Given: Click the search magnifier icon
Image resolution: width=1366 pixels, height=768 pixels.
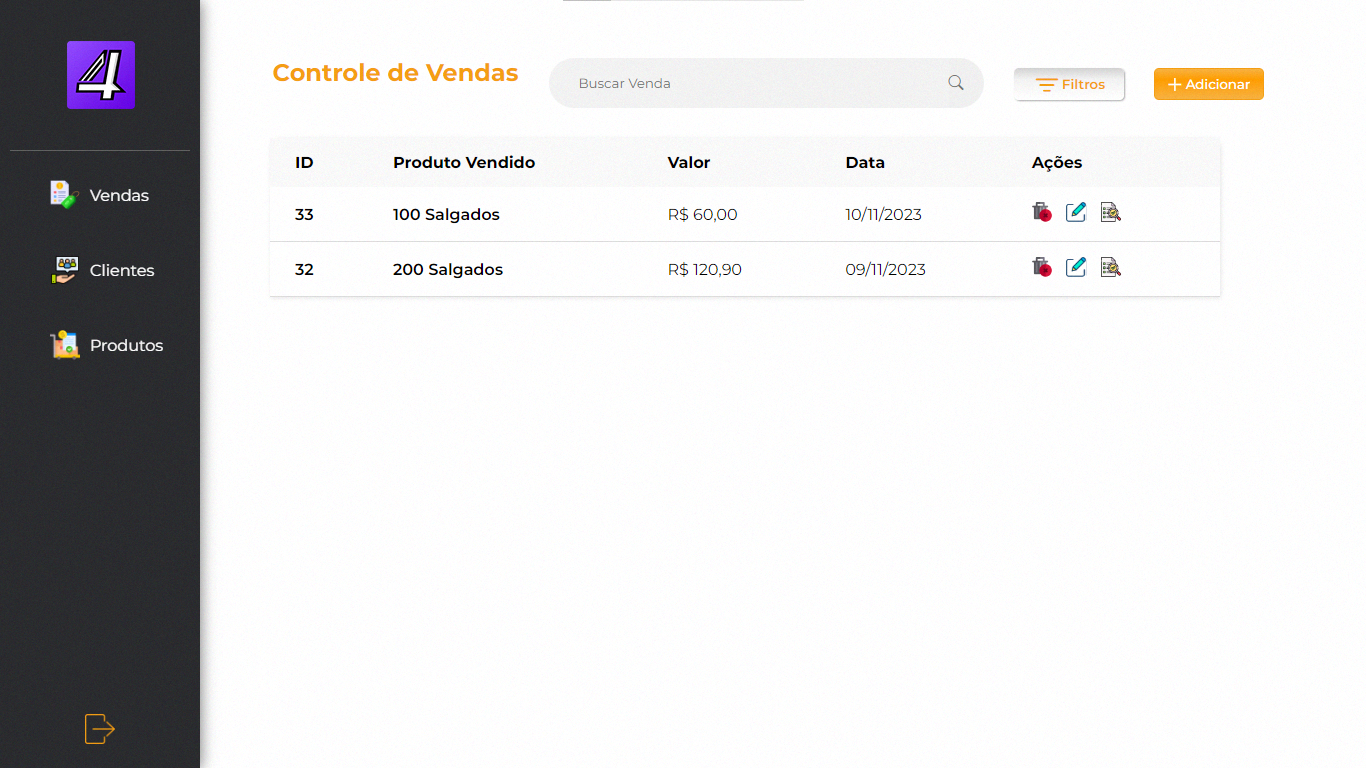Looking at the screenshot, I should 956,83.
